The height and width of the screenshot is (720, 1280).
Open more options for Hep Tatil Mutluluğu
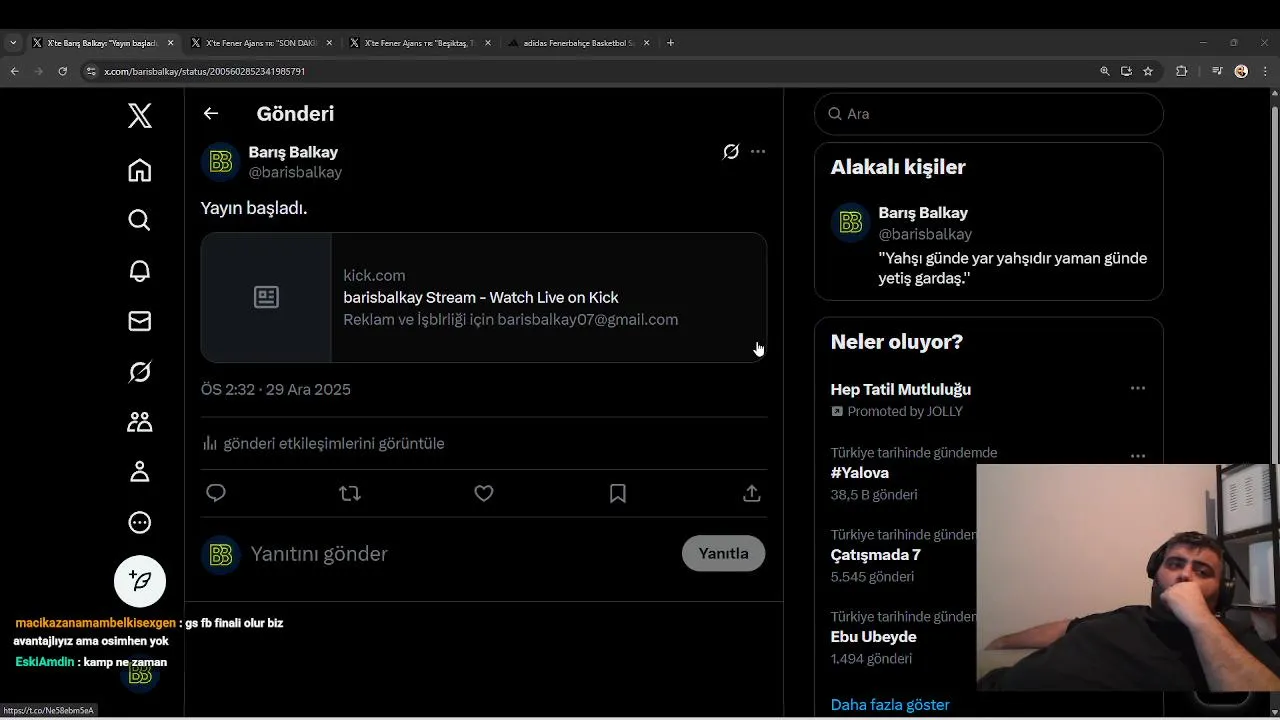click(x=1138, y=388)
